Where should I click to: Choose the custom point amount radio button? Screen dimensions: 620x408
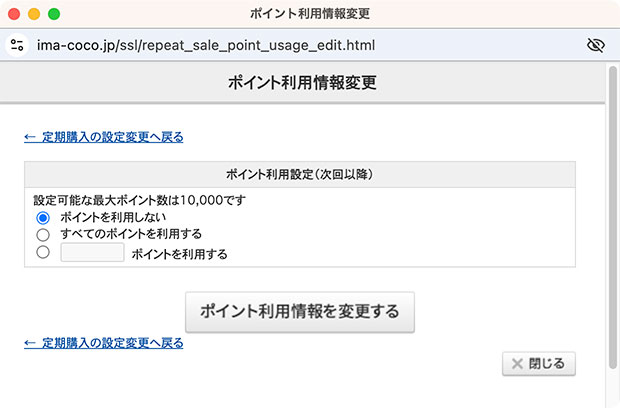(42, 253)
